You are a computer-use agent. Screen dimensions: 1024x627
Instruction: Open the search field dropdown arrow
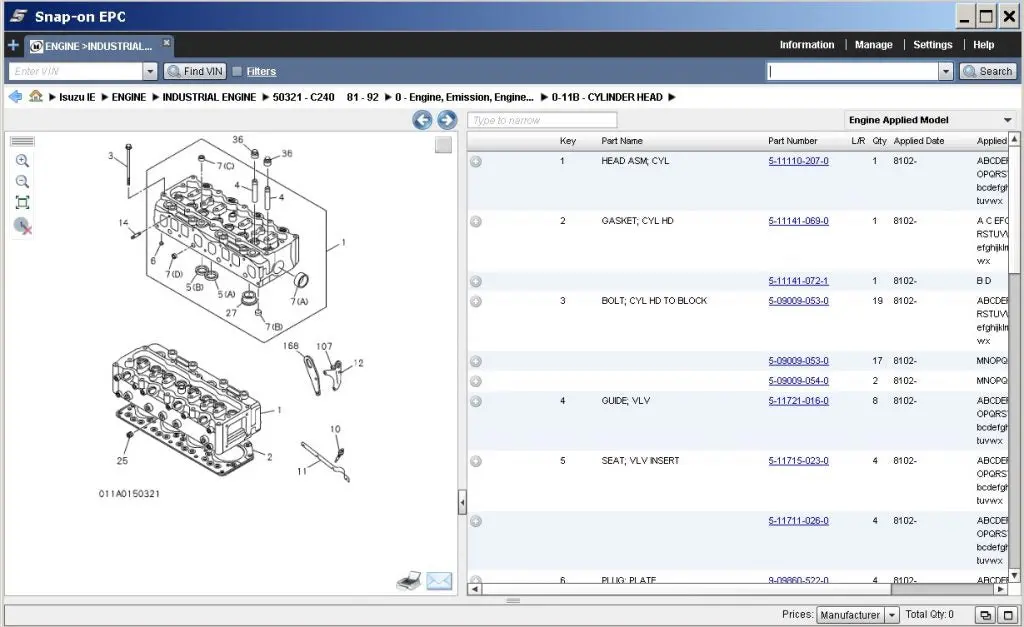coord(946,71)
